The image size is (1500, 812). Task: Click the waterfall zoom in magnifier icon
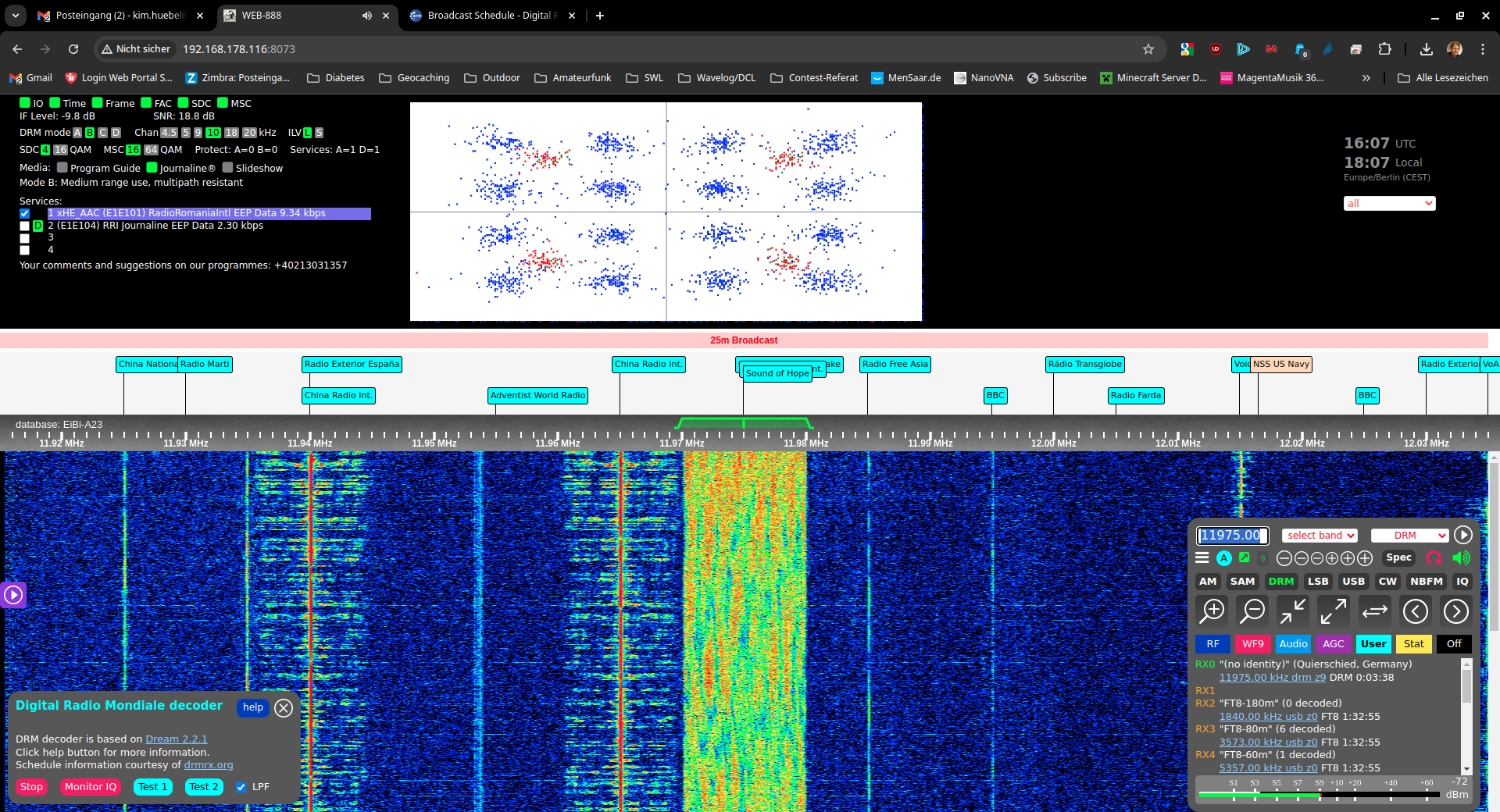[x=1212, y=611]
